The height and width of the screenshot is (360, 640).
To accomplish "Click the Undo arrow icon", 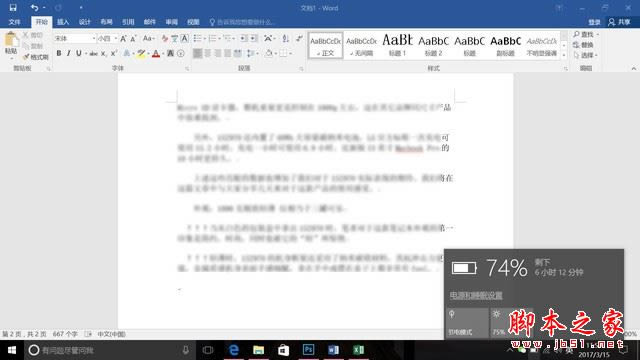I will pyautogui.click(x=34, y=7).
